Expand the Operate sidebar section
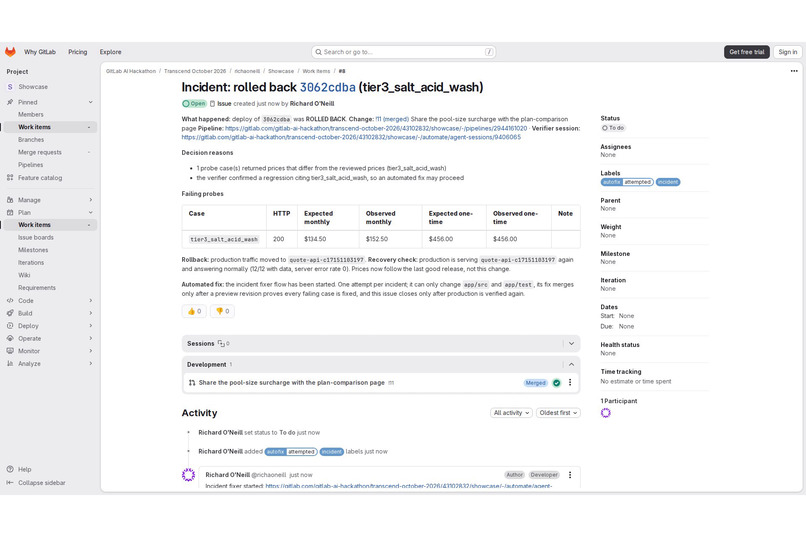This screenshot has width=806, height=537. click(x=50, y=339)
